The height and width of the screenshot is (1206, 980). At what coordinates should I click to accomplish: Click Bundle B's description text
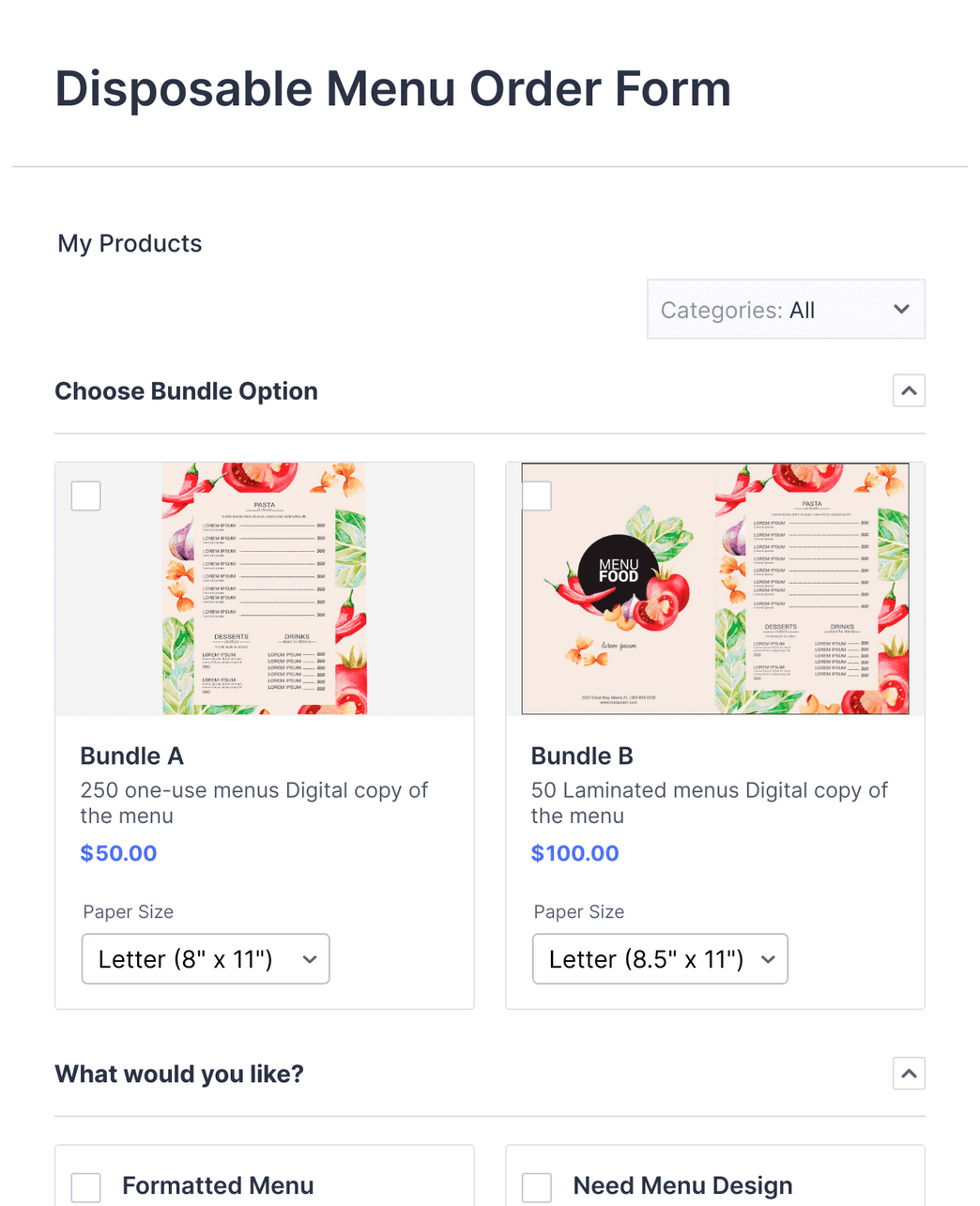point(710,802)
